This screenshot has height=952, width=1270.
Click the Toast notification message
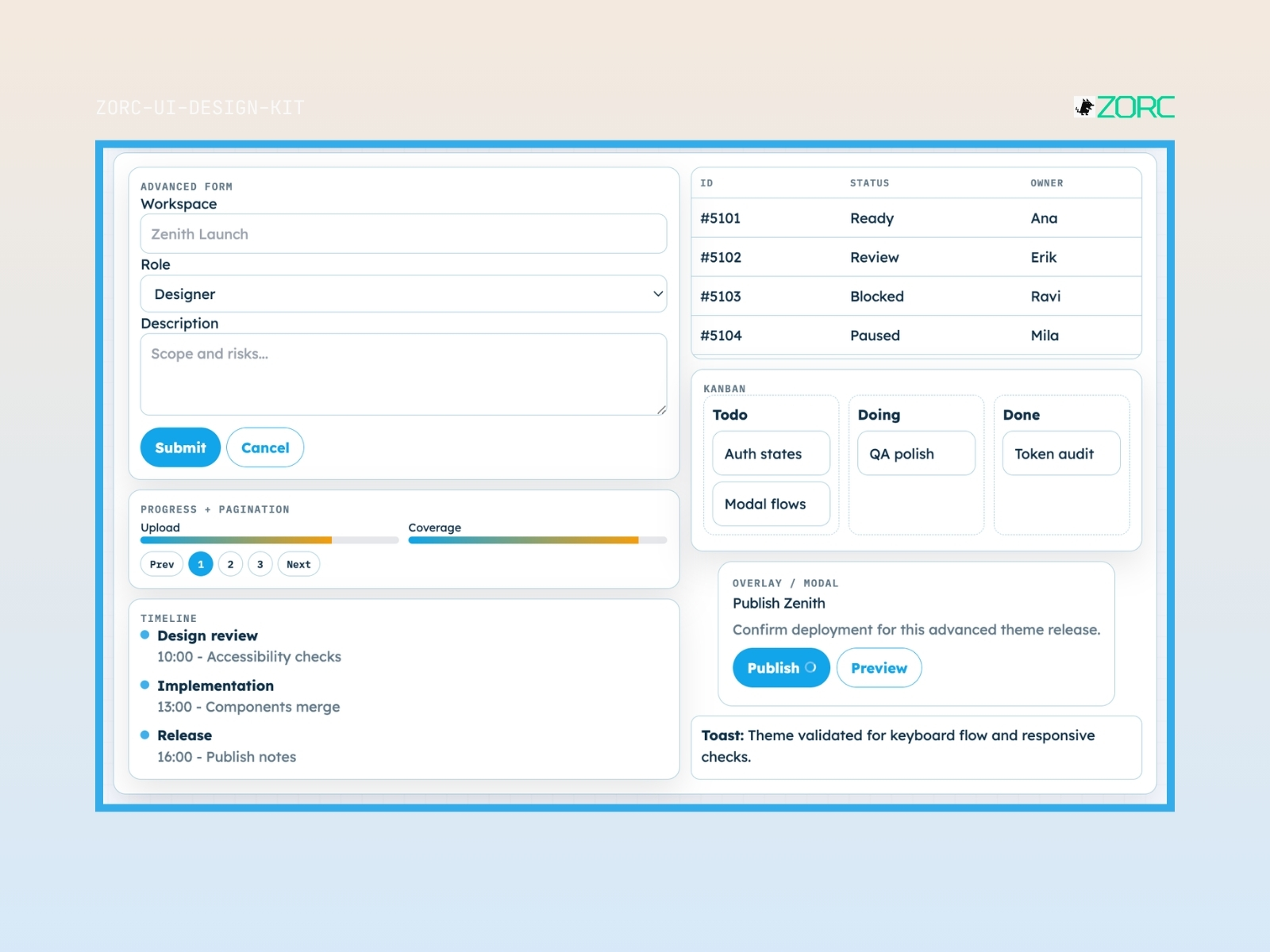(916, 747)
